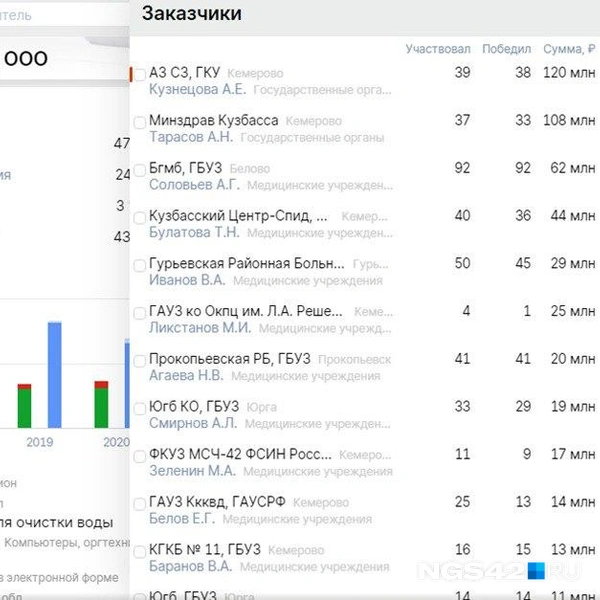600x600 pixels.
Task: Open contact Белов Е.Г.
Action: (182, 518)
